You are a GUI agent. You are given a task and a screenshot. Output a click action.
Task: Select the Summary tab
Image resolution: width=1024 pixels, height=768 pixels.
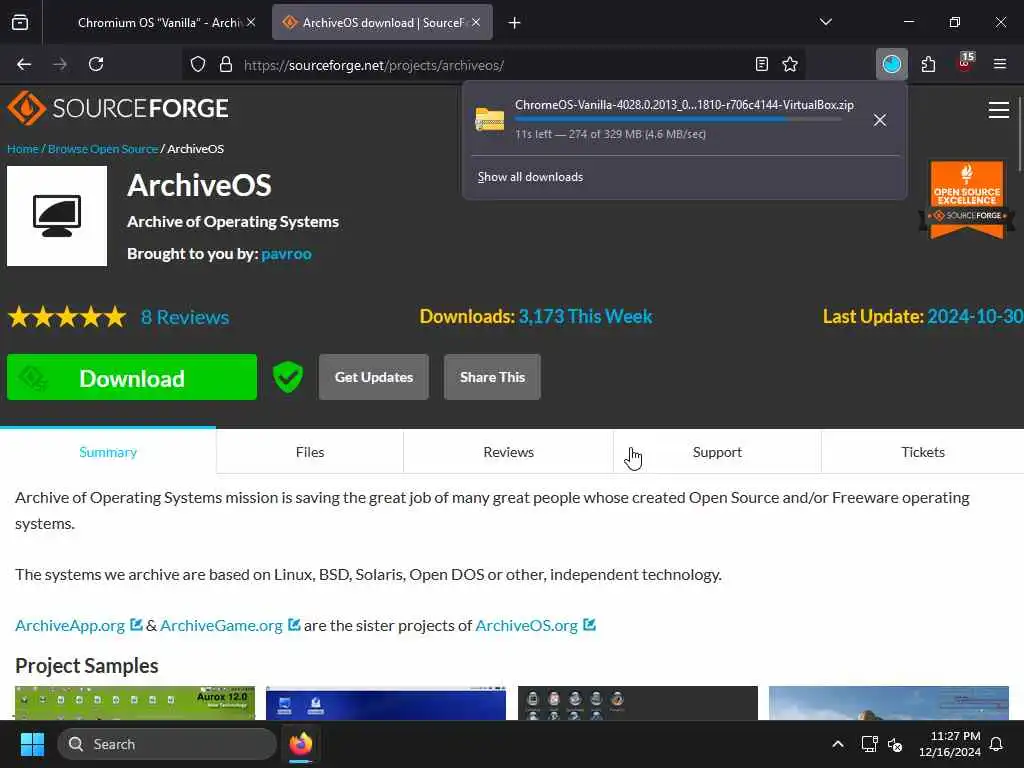[x=108, y=452]
